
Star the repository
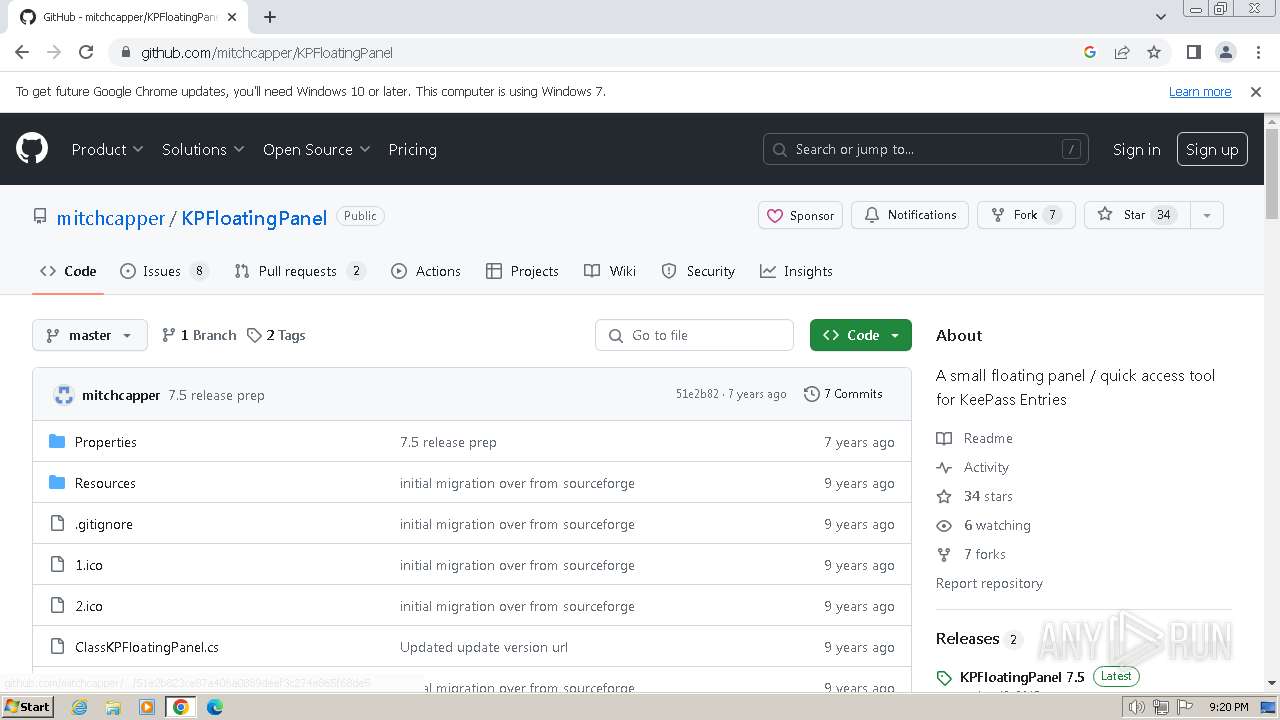(1137, 215)
